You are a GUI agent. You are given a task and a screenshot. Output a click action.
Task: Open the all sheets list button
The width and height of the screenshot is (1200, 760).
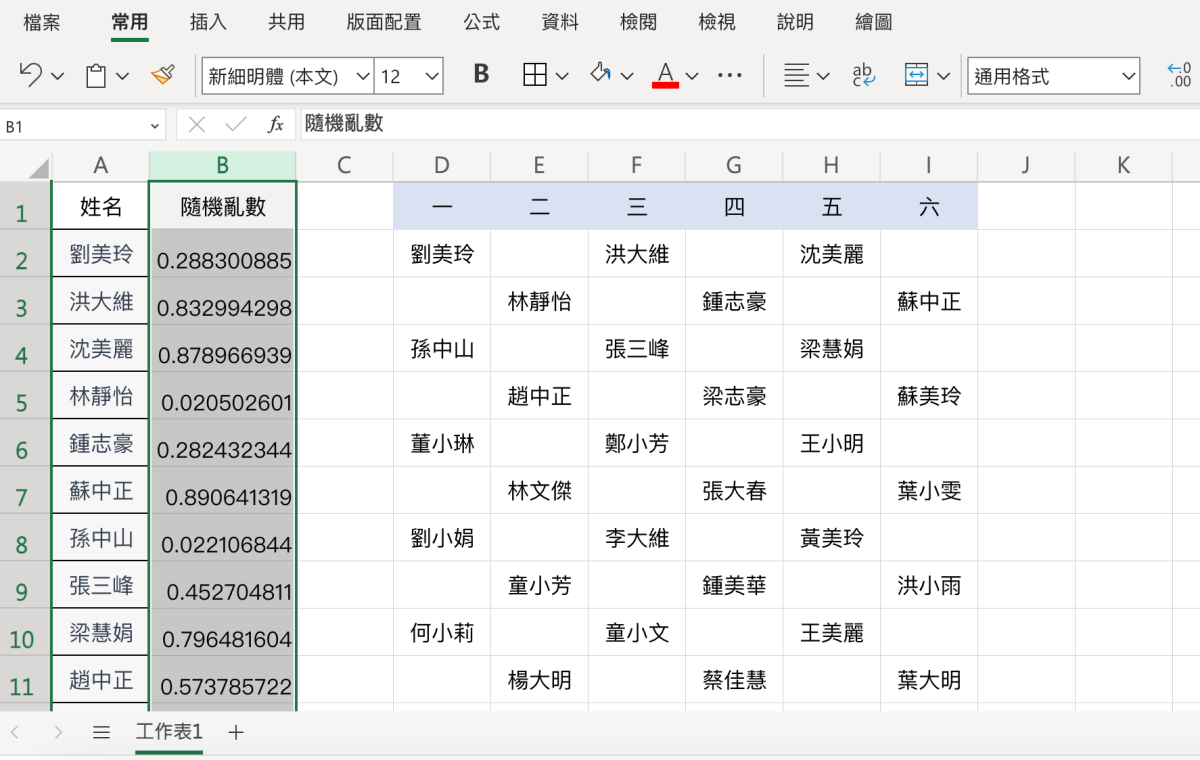click(101, 732)
